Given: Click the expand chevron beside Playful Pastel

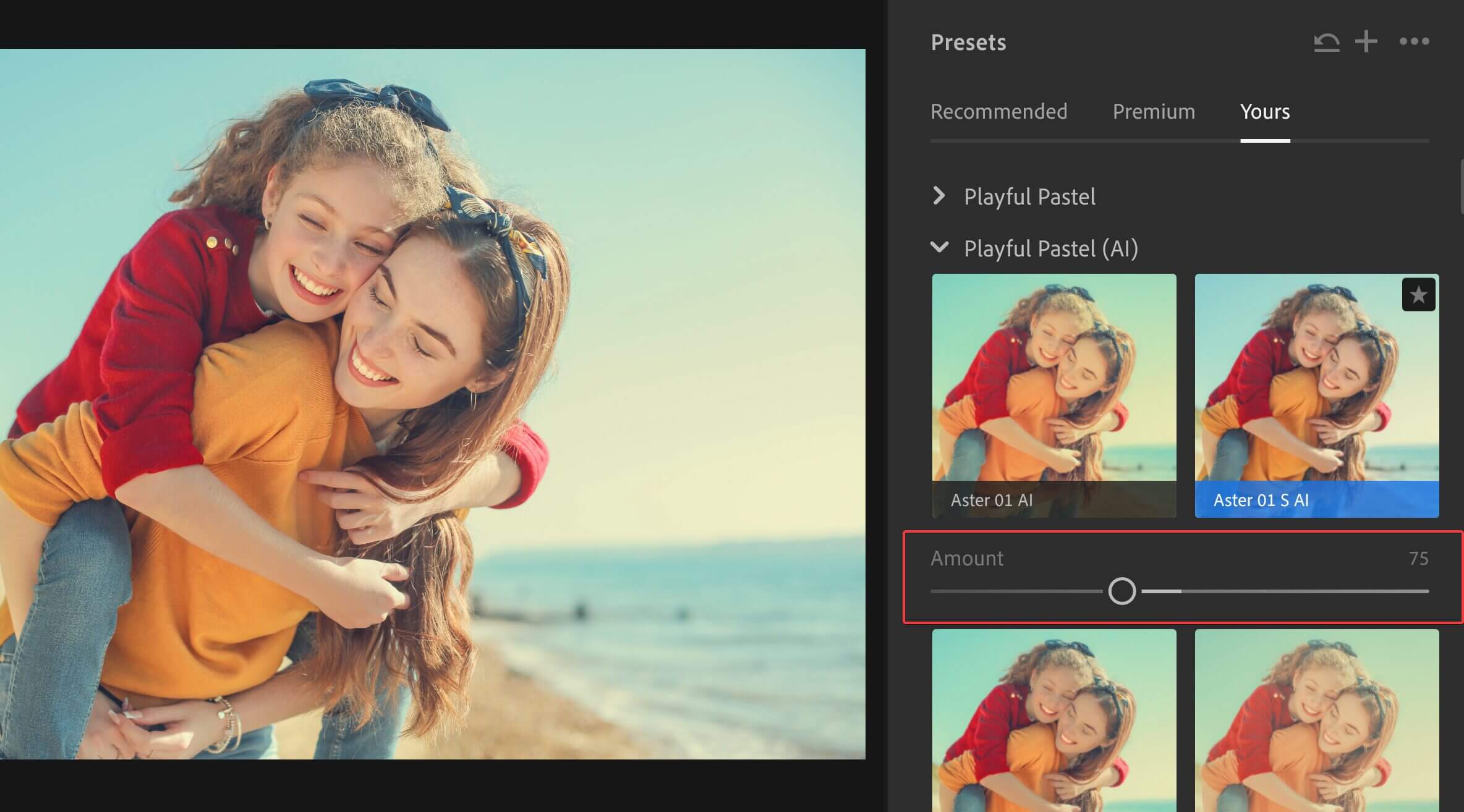Looking at the screenshot, I should coord(940,197).
